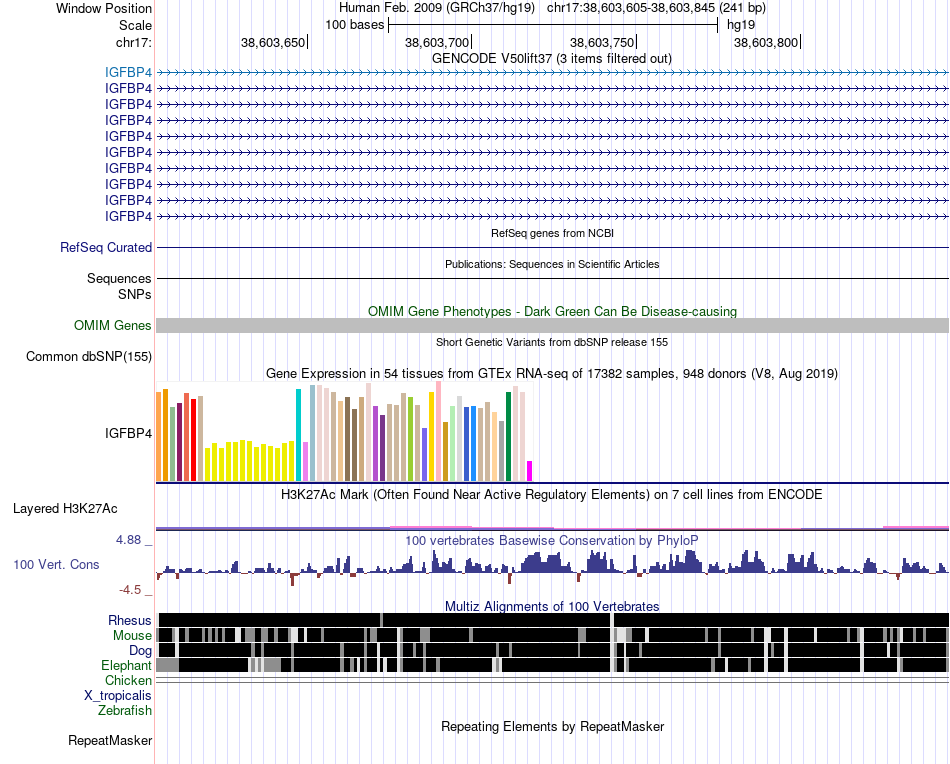This screenshot has width=950, height=764.
Task: Click 'Repeating Elements by RepeatMasker' title
Action: (x=552, y=726)
